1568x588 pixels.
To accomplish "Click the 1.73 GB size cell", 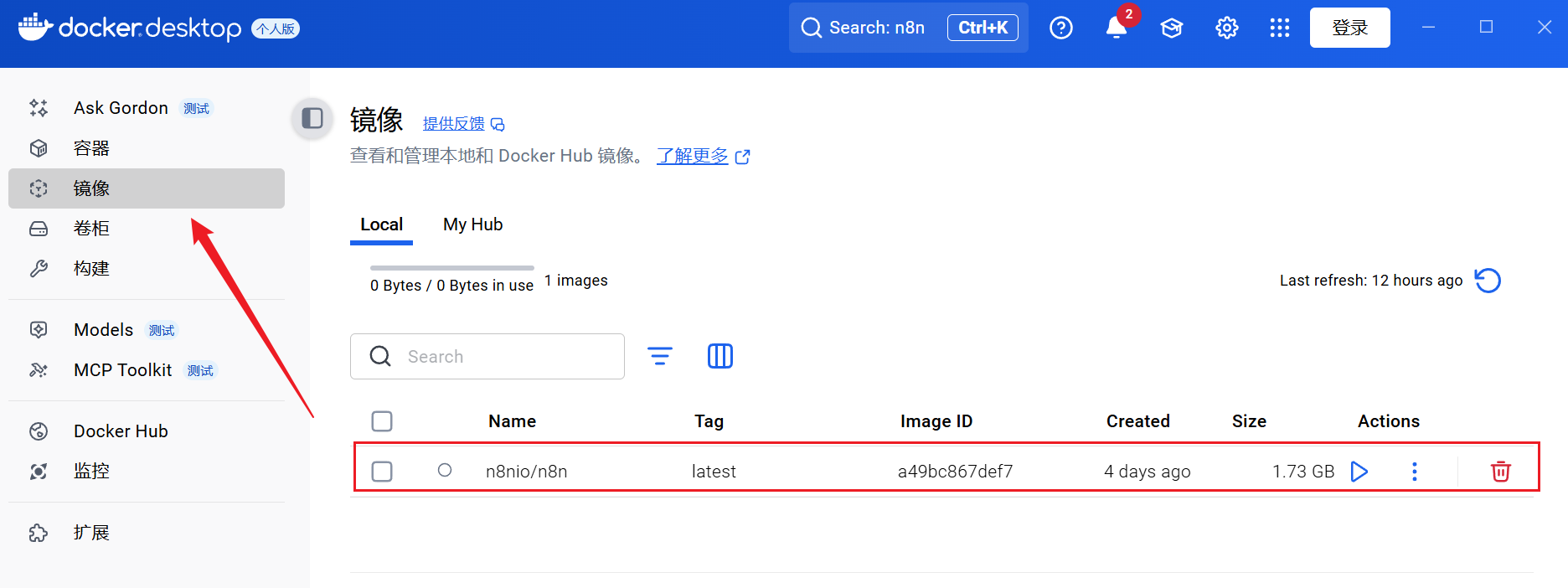I will 1303,472.
